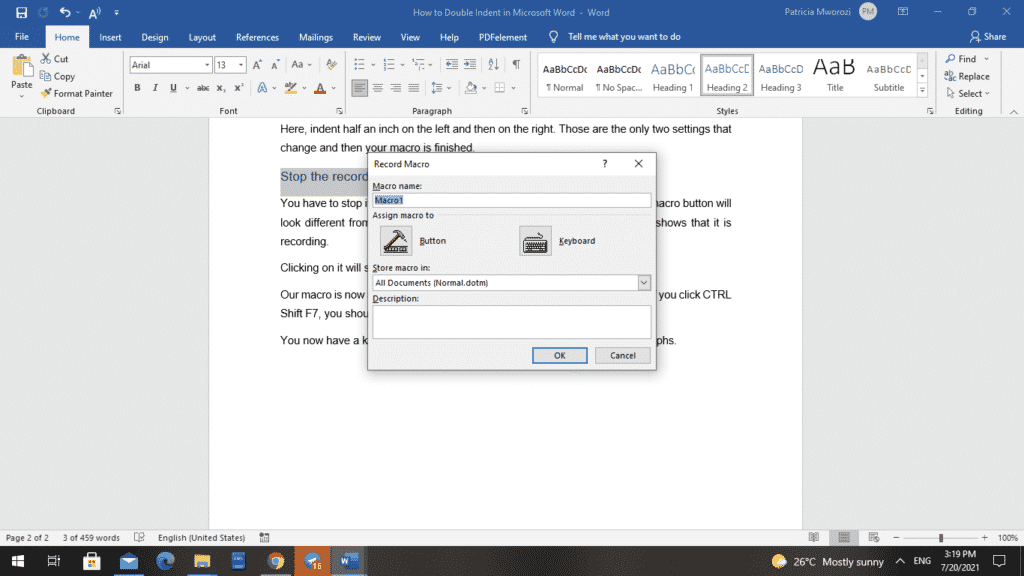Switch to Print Layout view
Screen dimensions: 1024x576
[844, 537]
